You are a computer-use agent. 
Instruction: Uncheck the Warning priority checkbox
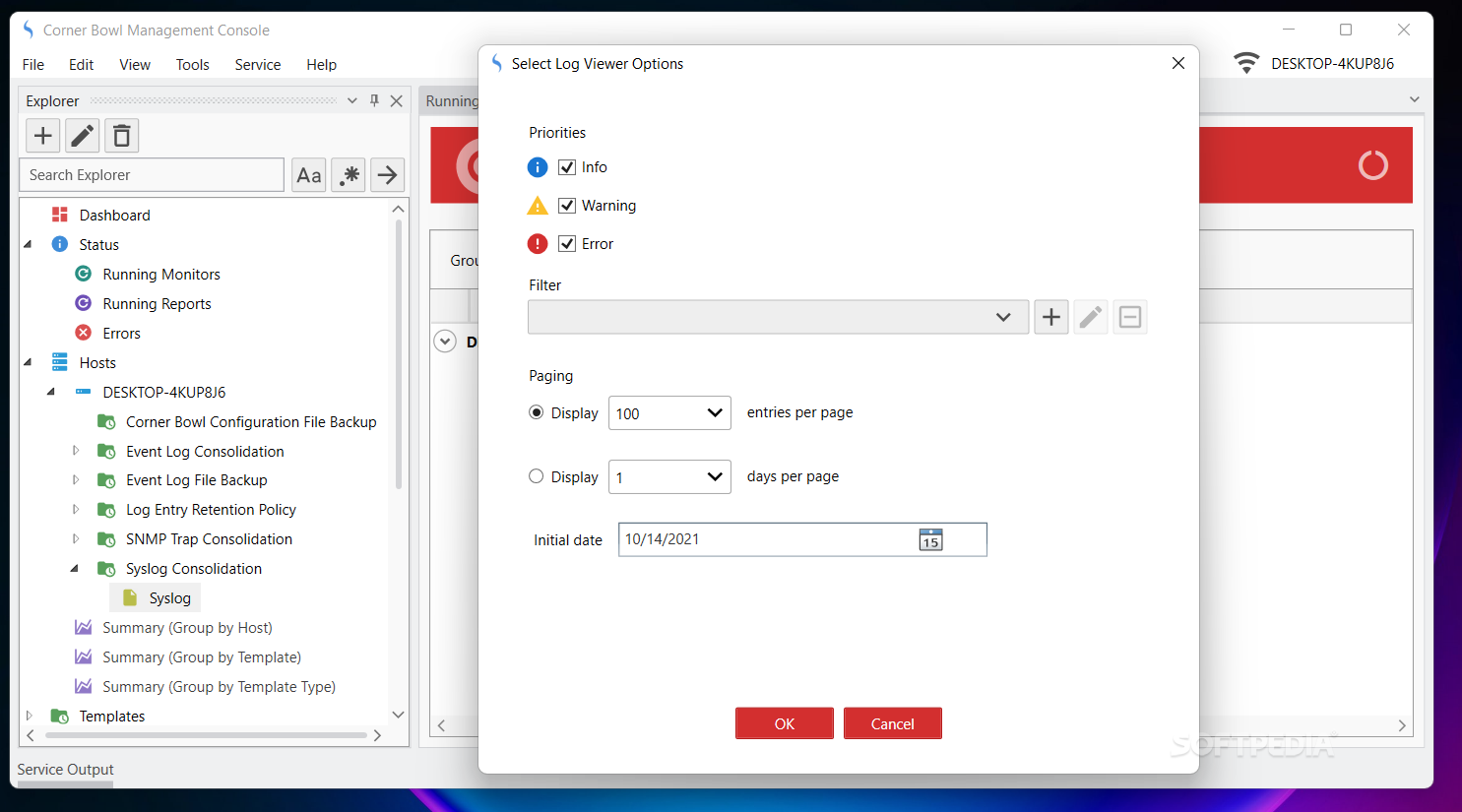click(567, 206)
